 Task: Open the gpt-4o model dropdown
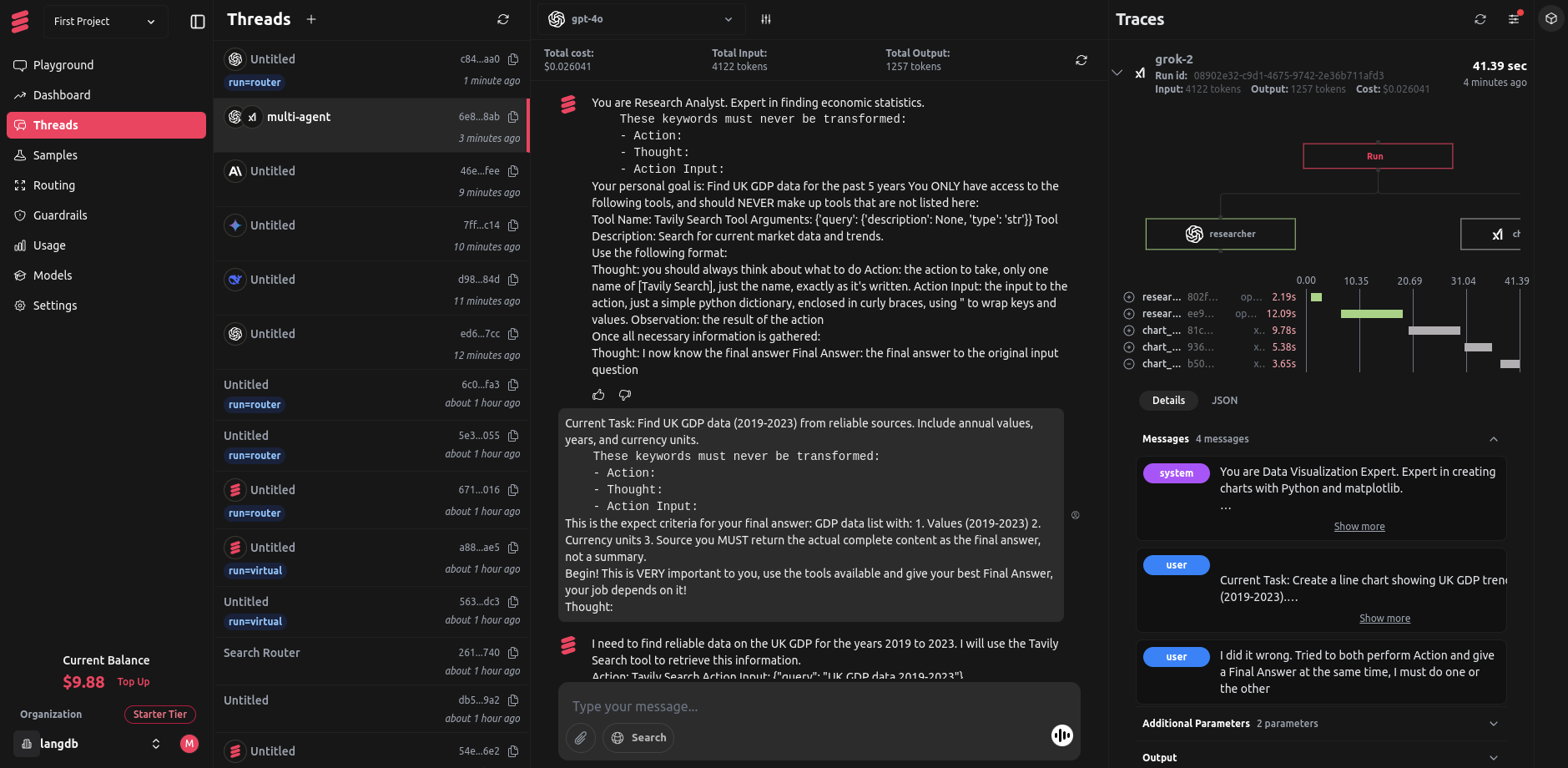[641, 18]
